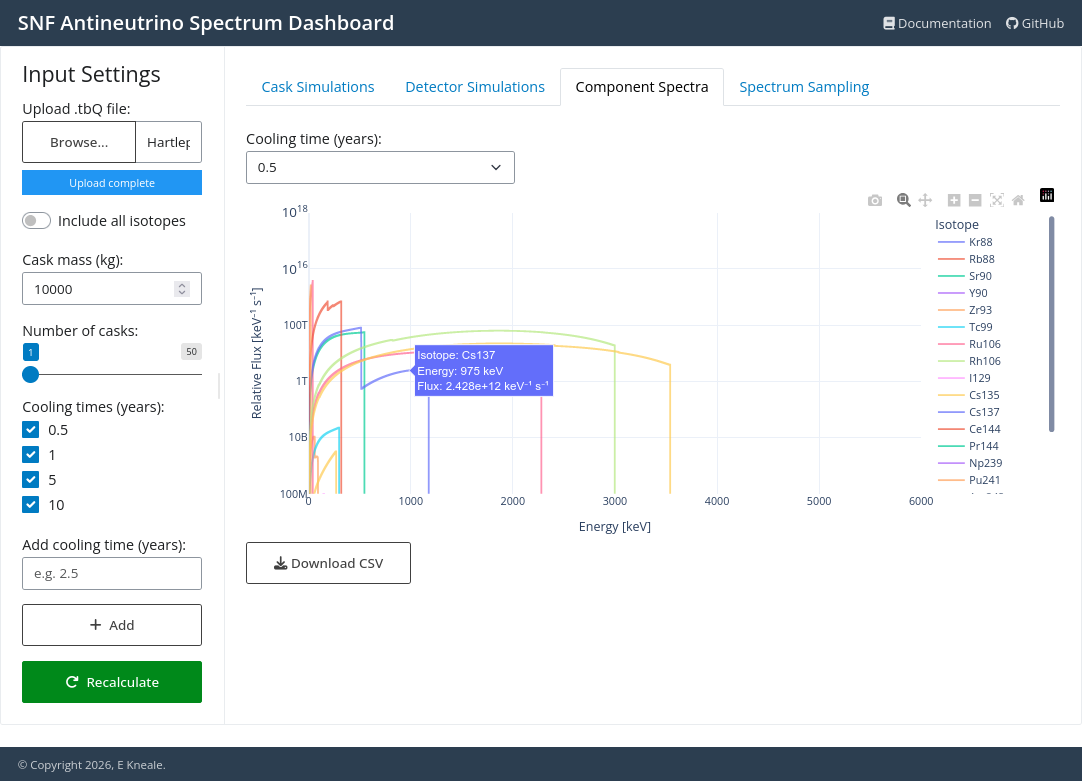
Task: Click the Add cooling time button
Action: tap(112, 625)
